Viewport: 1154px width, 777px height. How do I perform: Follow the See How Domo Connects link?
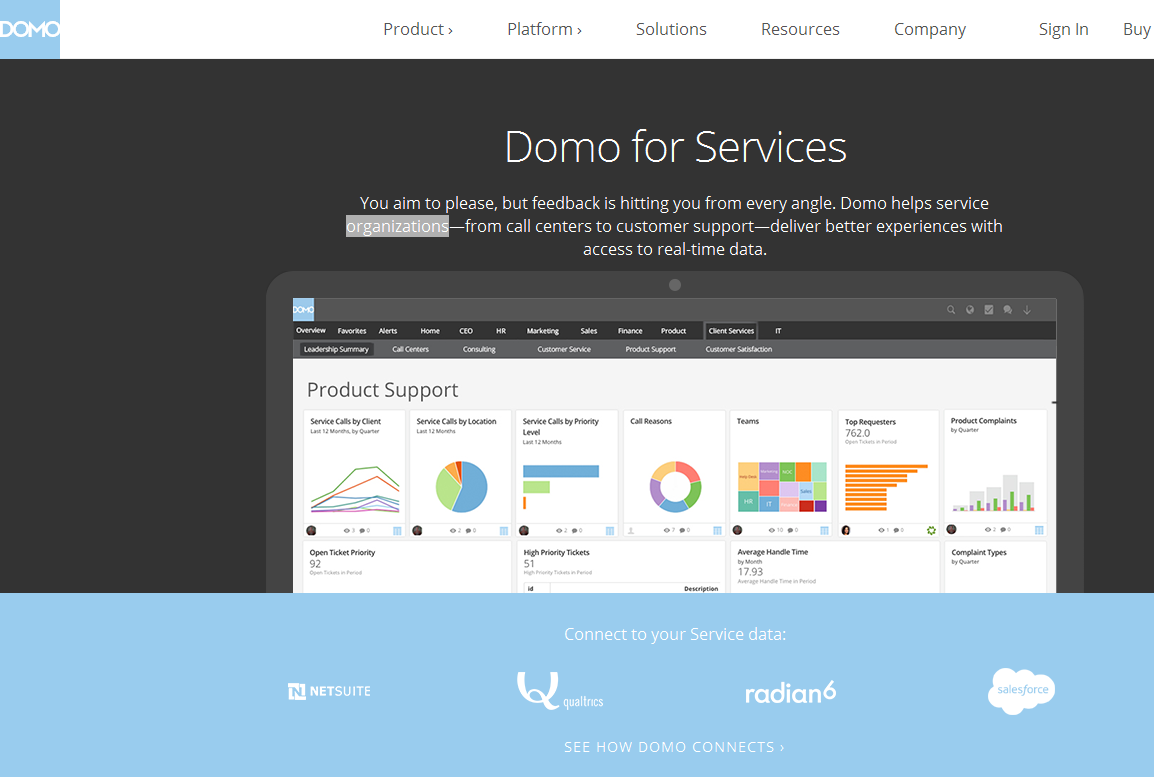674,747
